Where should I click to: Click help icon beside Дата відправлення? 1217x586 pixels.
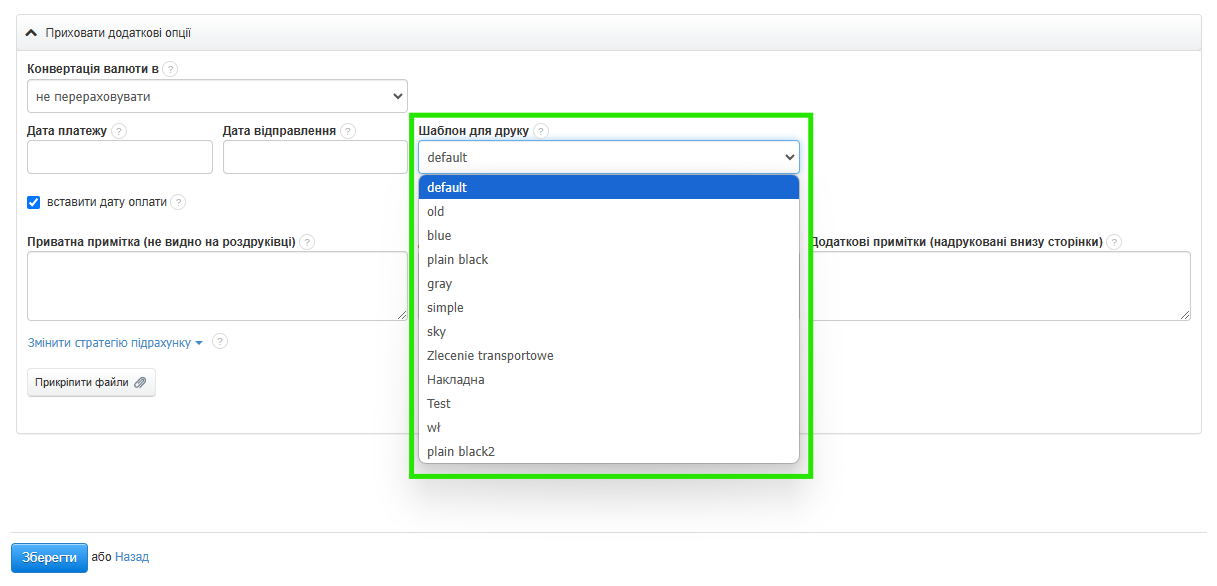pos(348,131)
